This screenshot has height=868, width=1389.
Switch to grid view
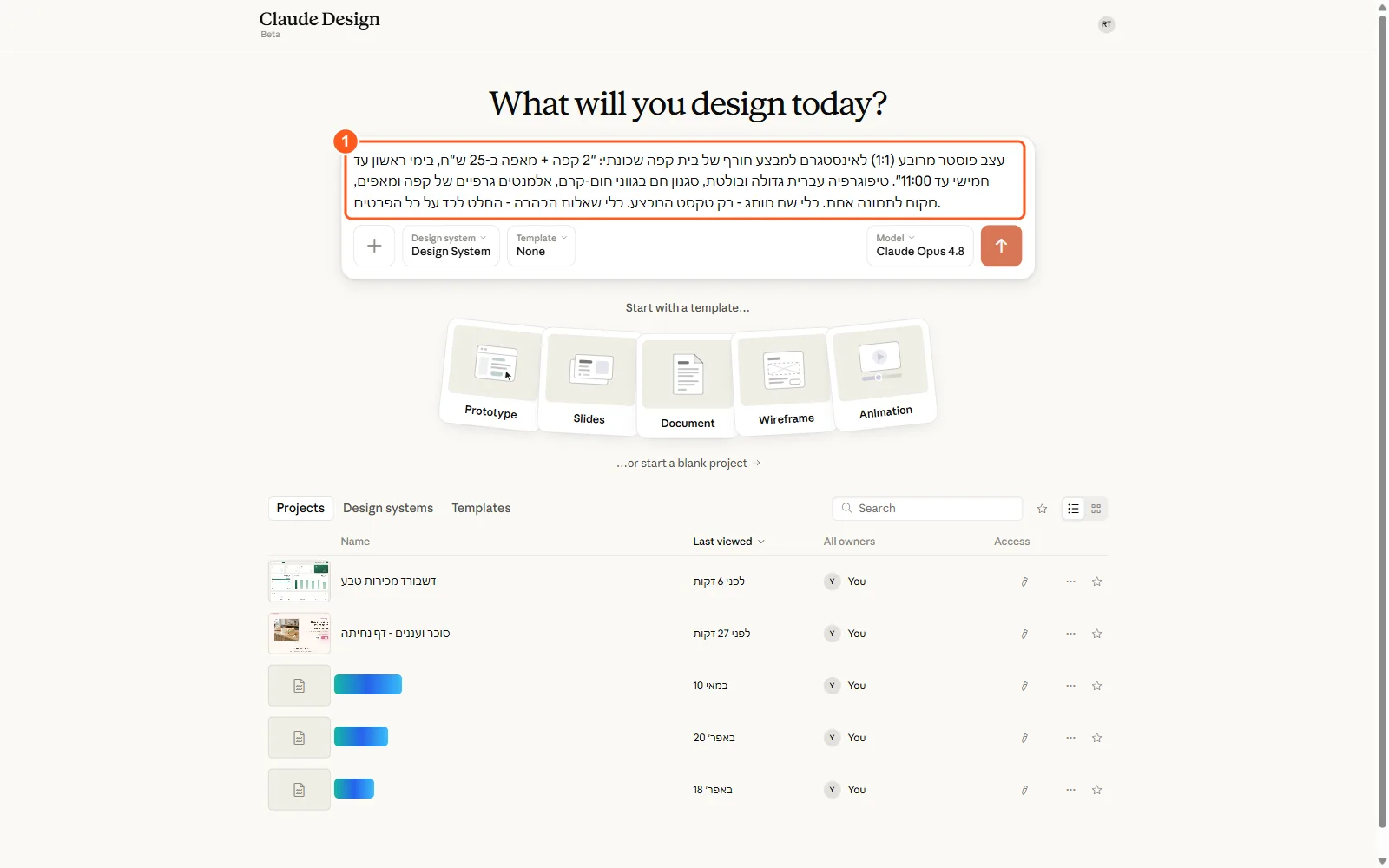click(x=1096, y=509)
